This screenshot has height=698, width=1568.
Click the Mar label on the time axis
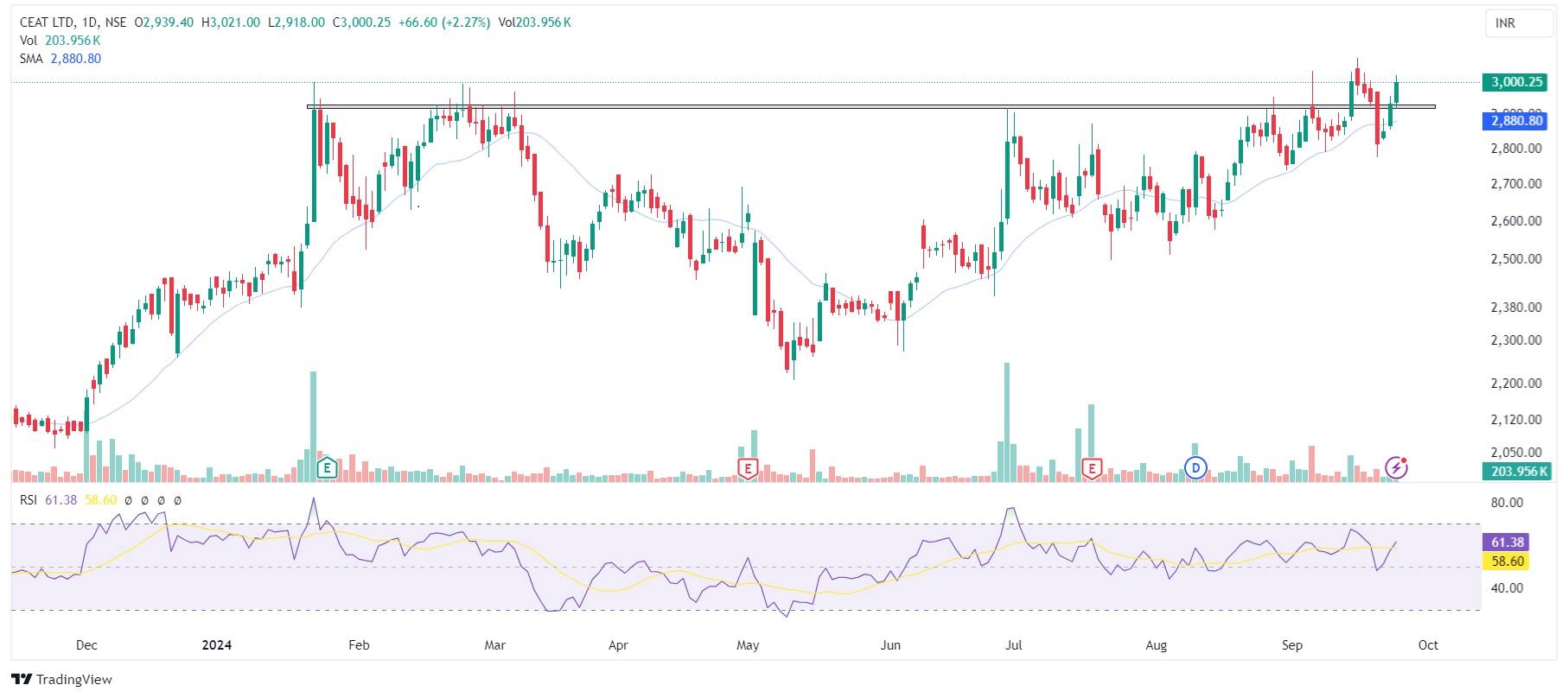coord(494,645)
